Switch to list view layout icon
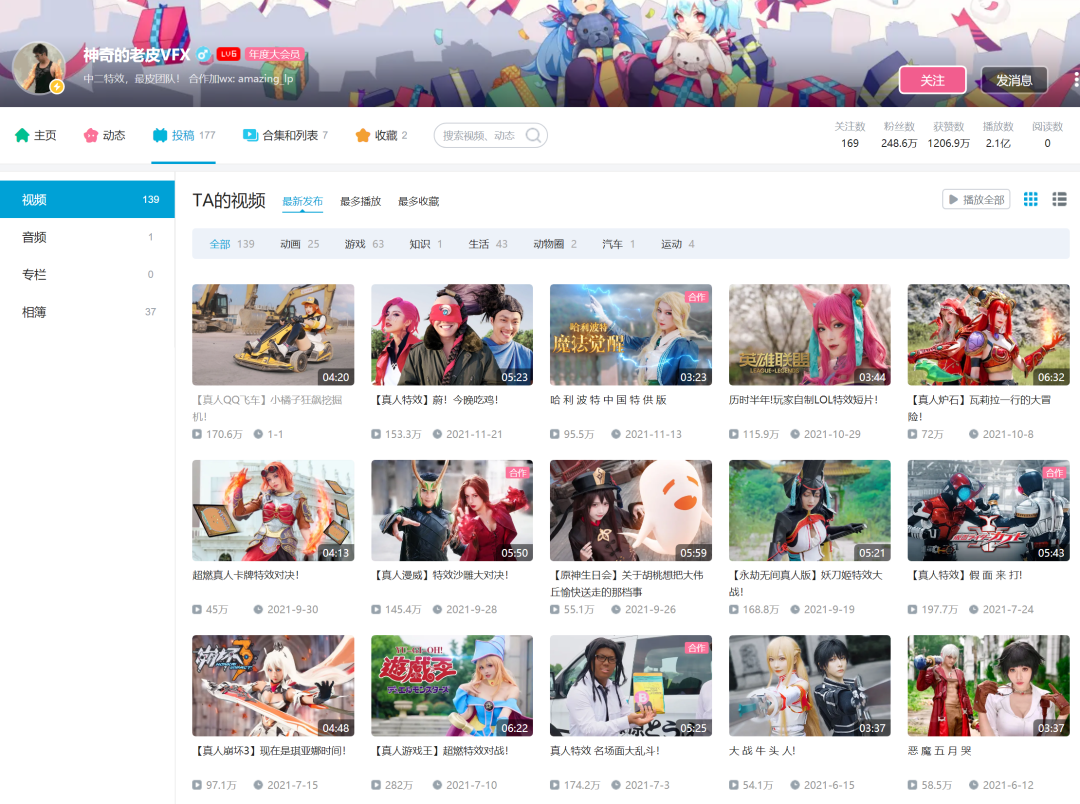The width and height of the screenshot is (1080, 804). pyautogui.click(x=1059, y=199)
